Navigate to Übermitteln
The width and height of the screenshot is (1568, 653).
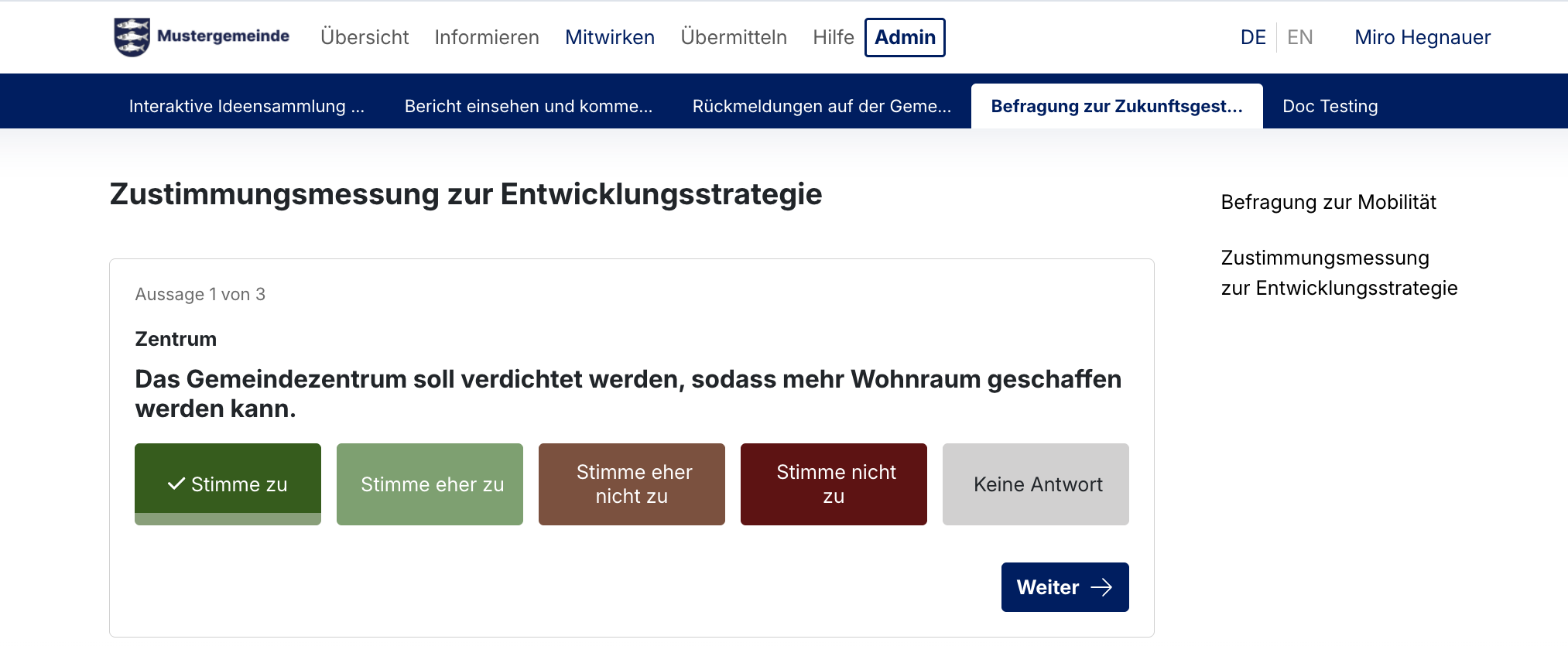pyautogui.click(x=734, y=37)
